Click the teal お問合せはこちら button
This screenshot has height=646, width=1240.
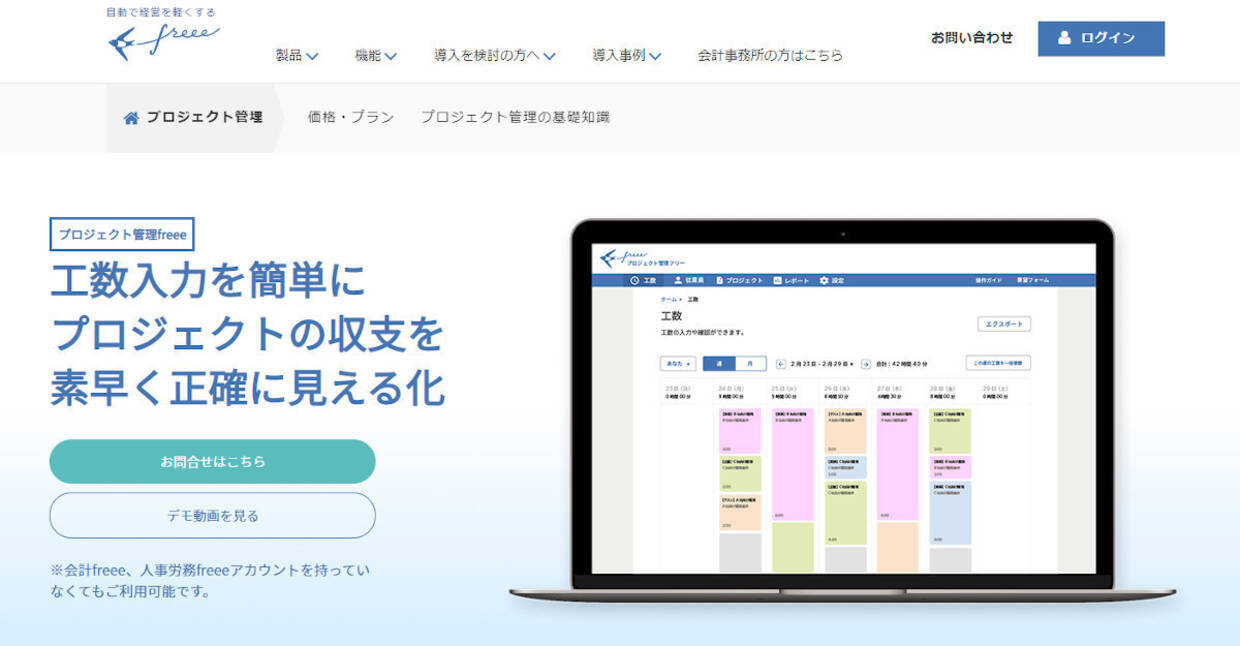(213, 462)
